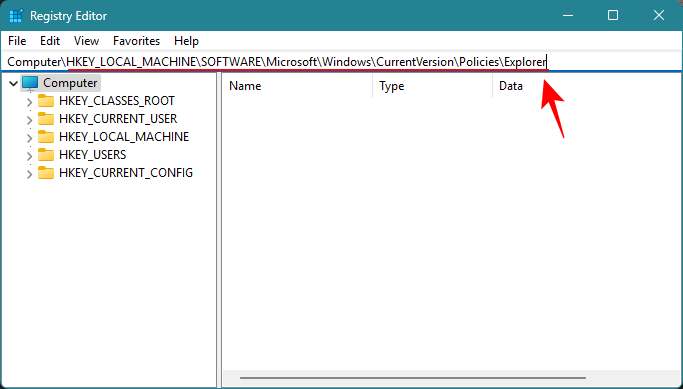This screenshot has height=389, width=683.
Task: Collapse the Computer tree node
Action: [14, 83]
